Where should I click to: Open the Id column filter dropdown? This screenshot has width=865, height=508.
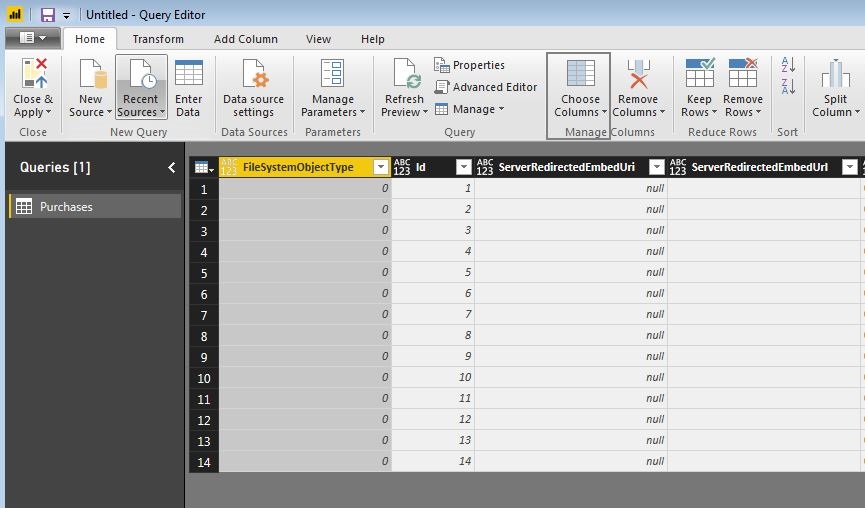463,168
